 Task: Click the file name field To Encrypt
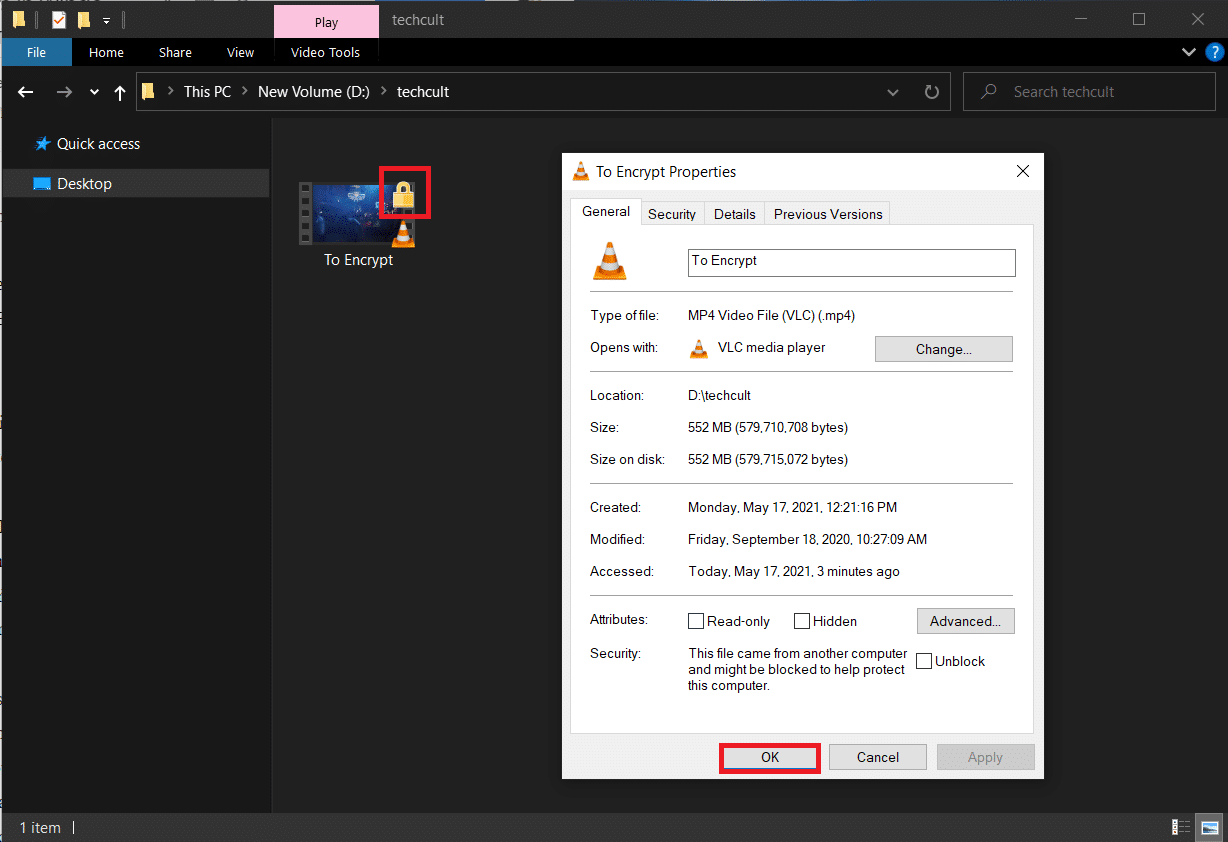(851, 262)
